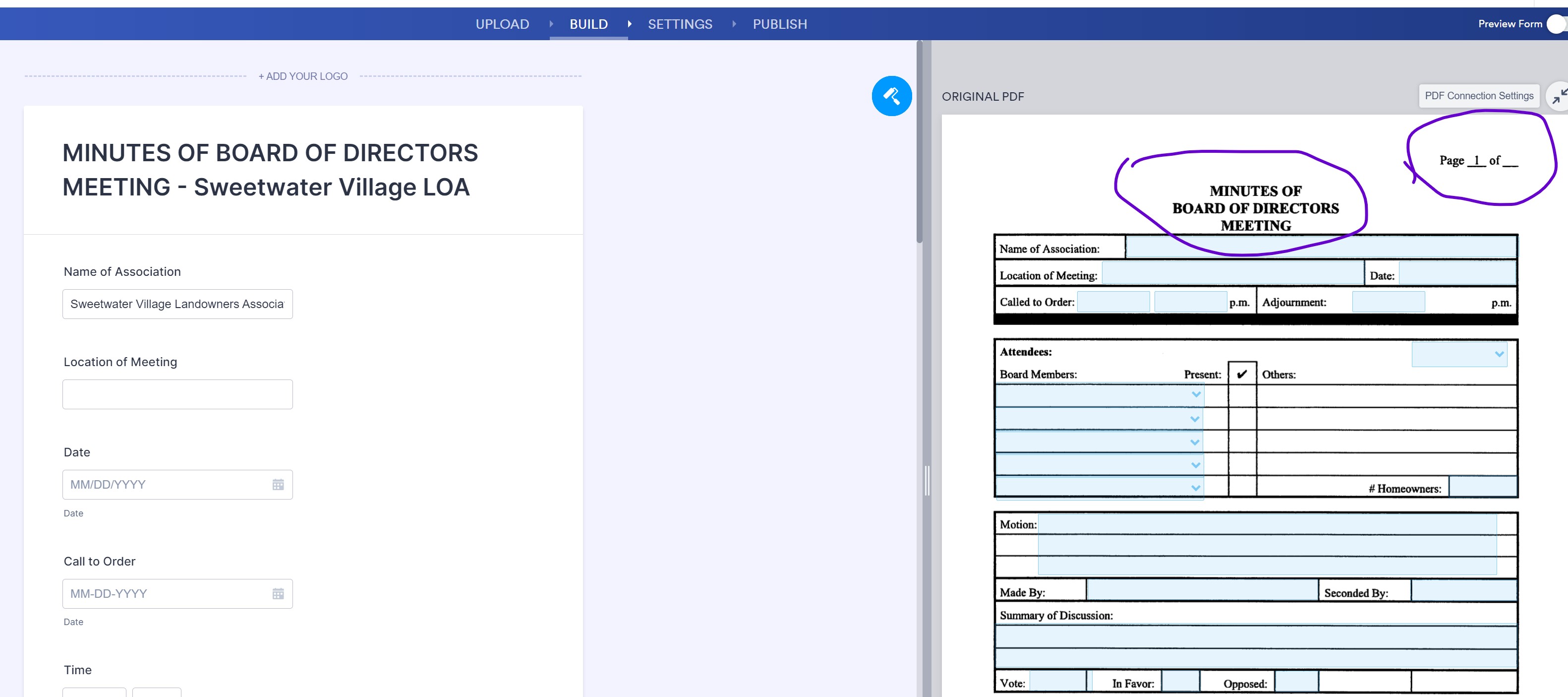This screenshot has width=1568, height=697.
Task: Click the panel splitter handle
Action: (x=927, y=481)
